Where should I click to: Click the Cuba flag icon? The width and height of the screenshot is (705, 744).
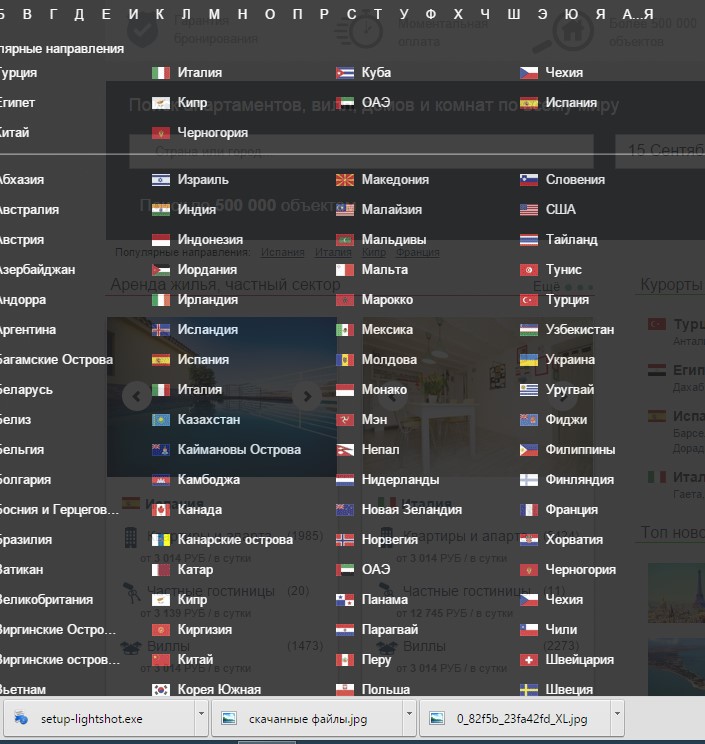[345, 73]
